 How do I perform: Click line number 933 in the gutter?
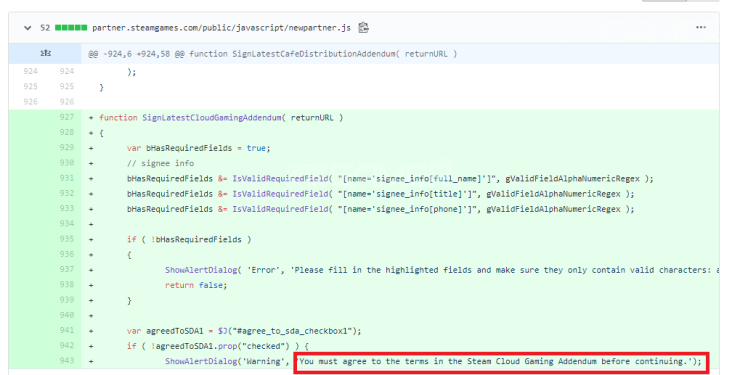(x=67, y=208)
